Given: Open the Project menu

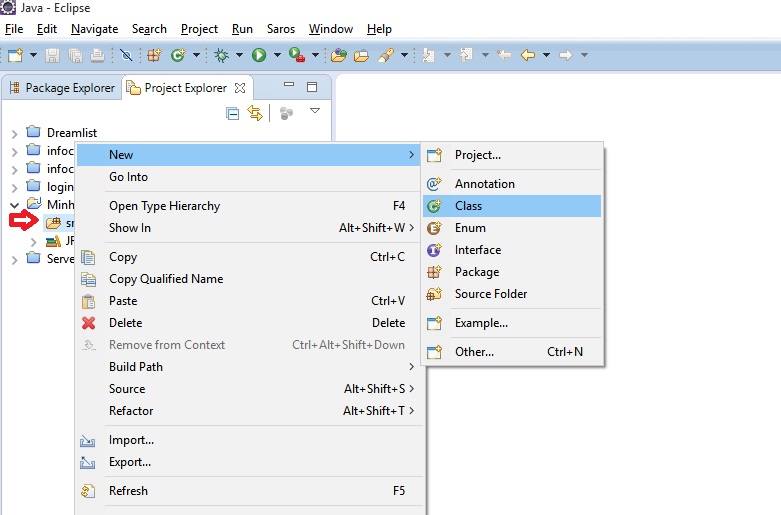Looking at the screenshot, I should click(x=199, y=29).
